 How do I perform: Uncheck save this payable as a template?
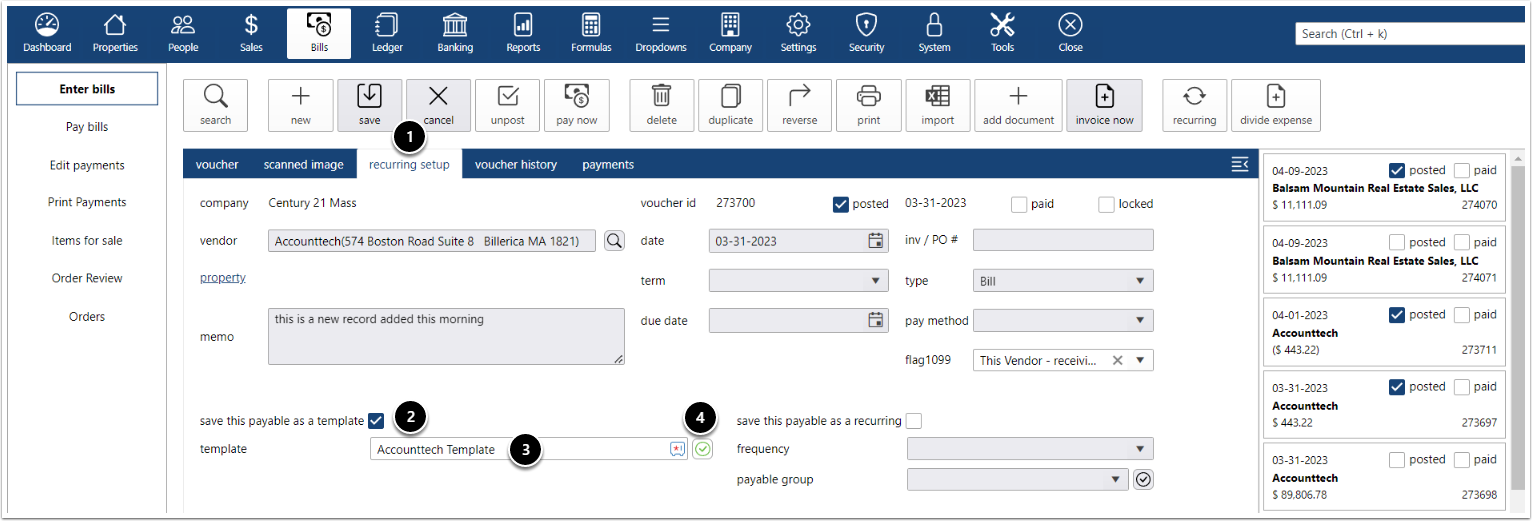(376, 421)
